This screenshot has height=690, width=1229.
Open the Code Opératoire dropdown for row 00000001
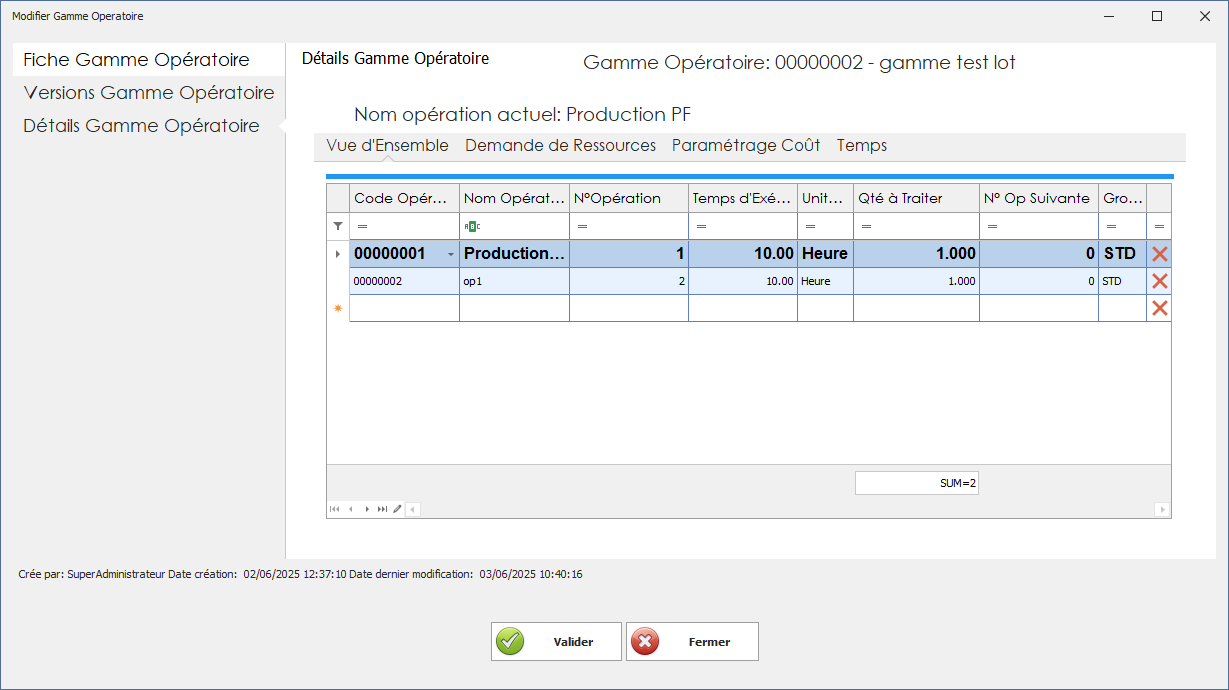tap(450, 253)
